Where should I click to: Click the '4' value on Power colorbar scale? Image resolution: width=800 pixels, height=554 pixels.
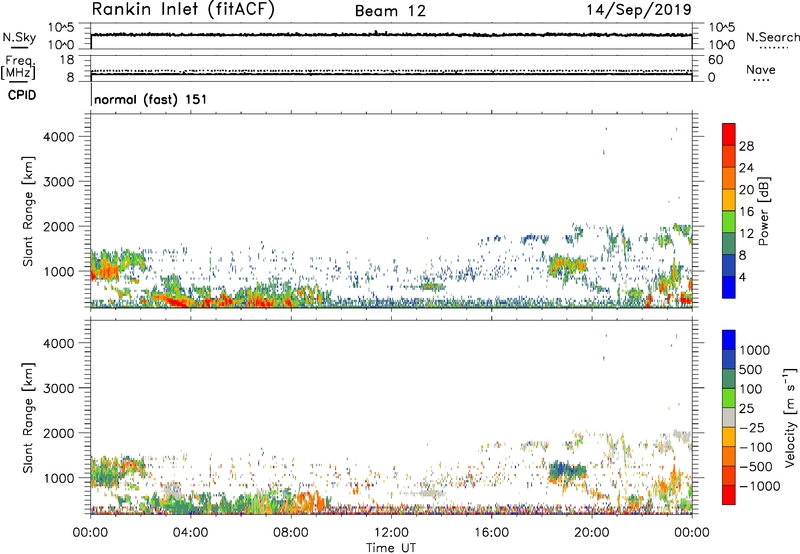tap(742, 277)
